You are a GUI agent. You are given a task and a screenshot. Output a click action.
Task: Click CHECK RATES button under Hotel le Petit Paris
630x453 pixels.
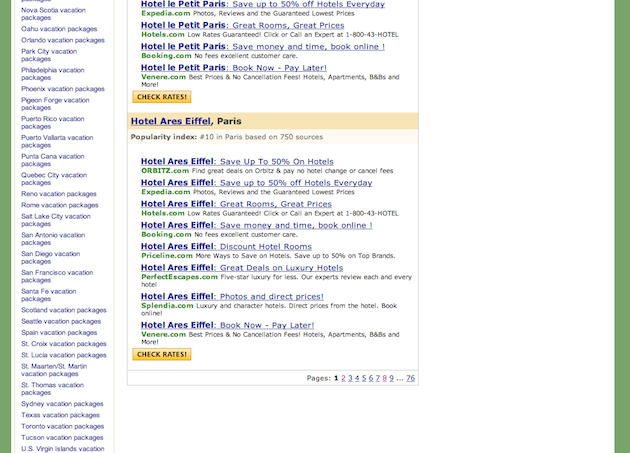[x=162, y=97]
